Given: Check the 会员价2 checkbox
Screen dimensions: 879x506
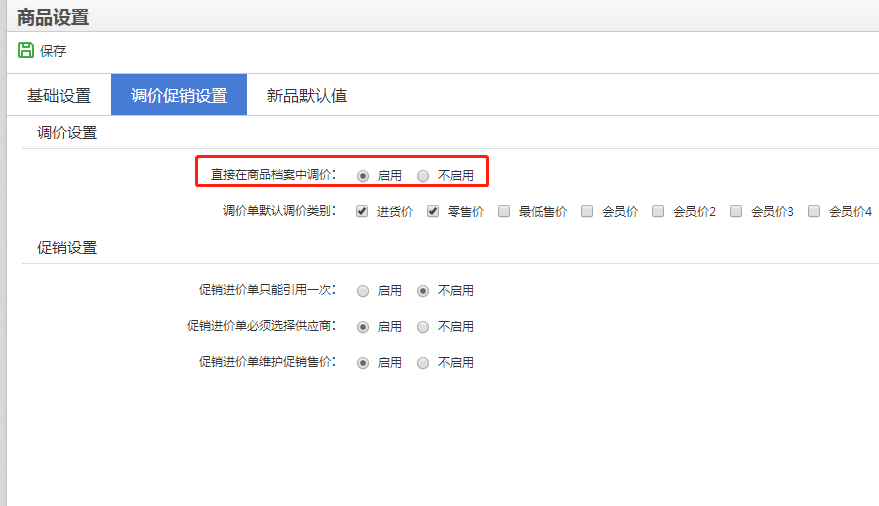Looking at the screenshot, I should coord(658,211).
